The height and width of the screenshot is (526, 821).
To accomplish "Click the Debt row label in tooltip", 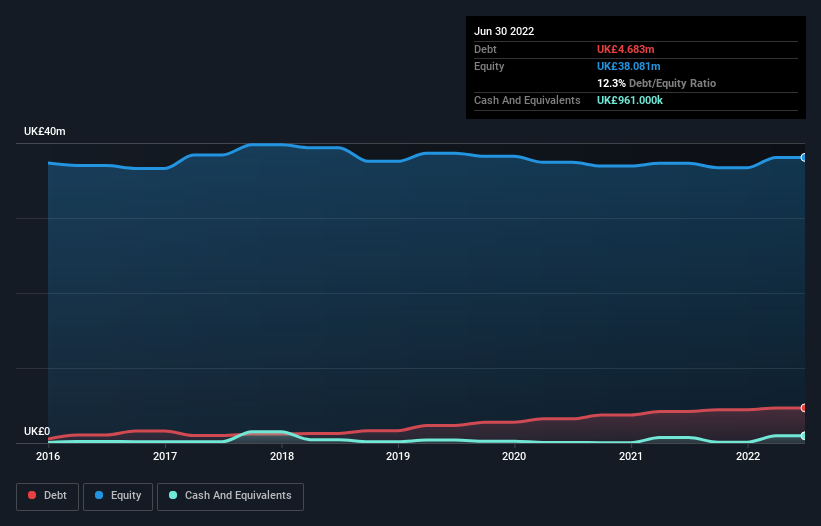I will (485, 49).
